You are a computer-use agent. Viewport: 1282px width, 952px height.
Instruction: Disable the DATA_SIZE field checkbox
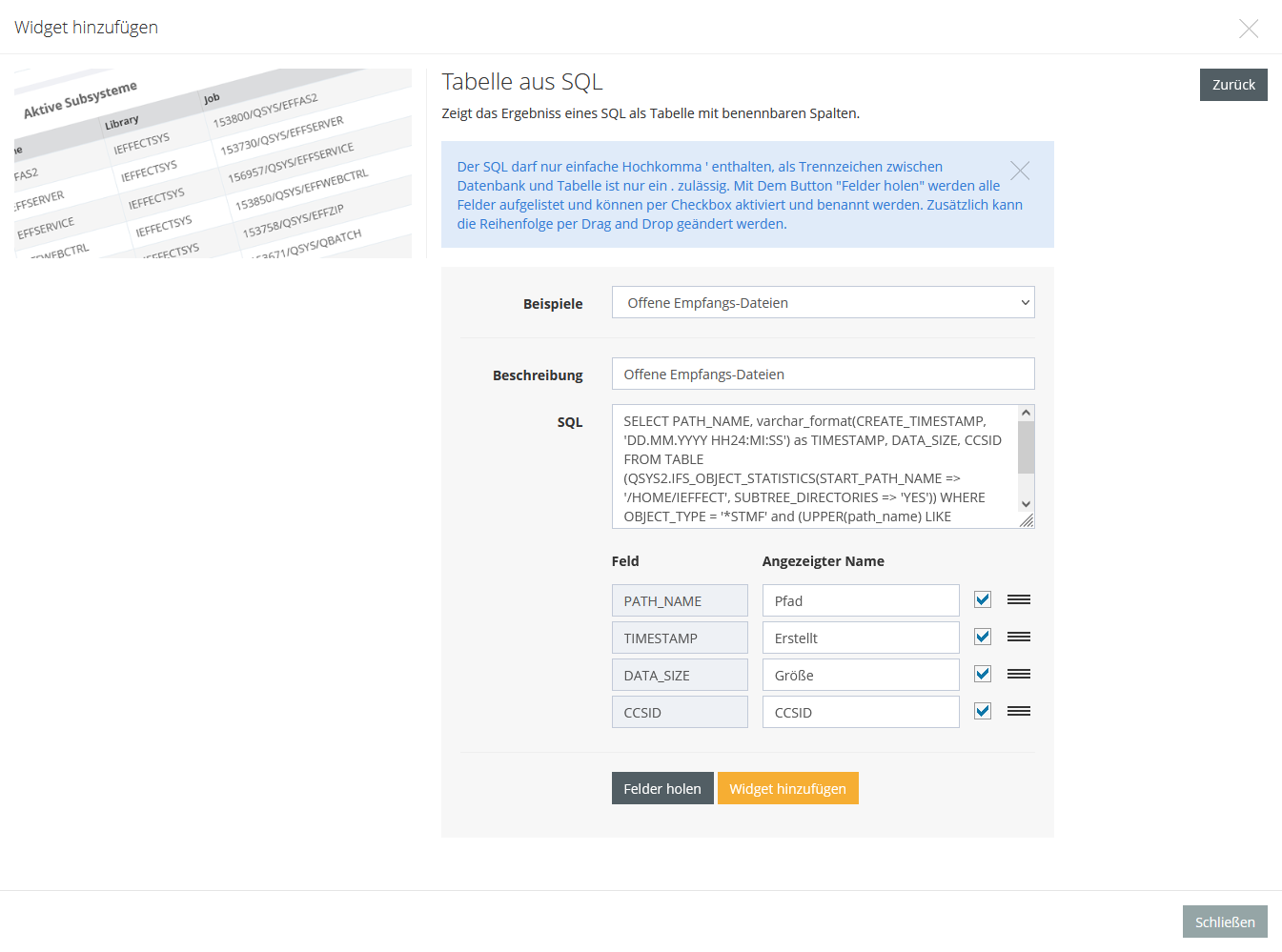coord(983,674)
